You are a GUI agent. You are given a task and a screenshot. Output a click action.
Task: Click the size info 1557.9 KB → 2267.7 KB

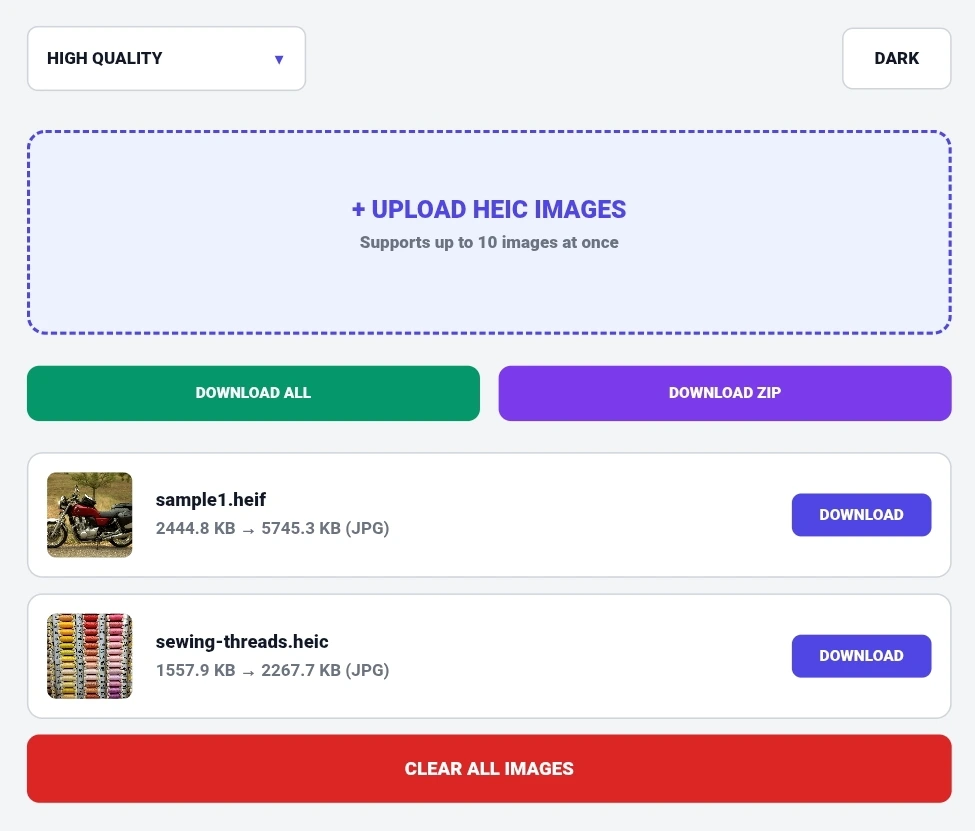pos(272,670)
